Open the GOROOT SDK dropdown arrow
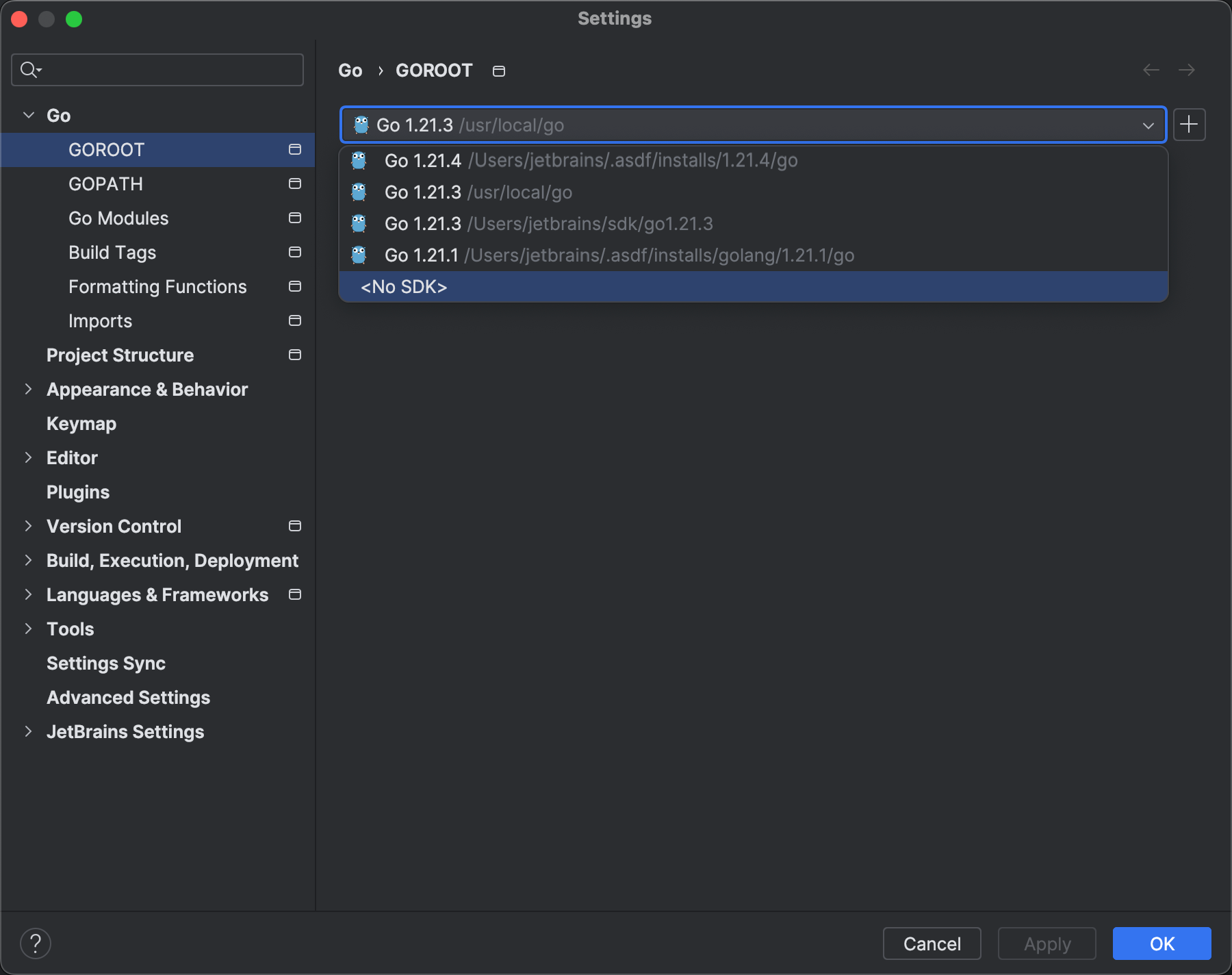 pos(1148,125)
